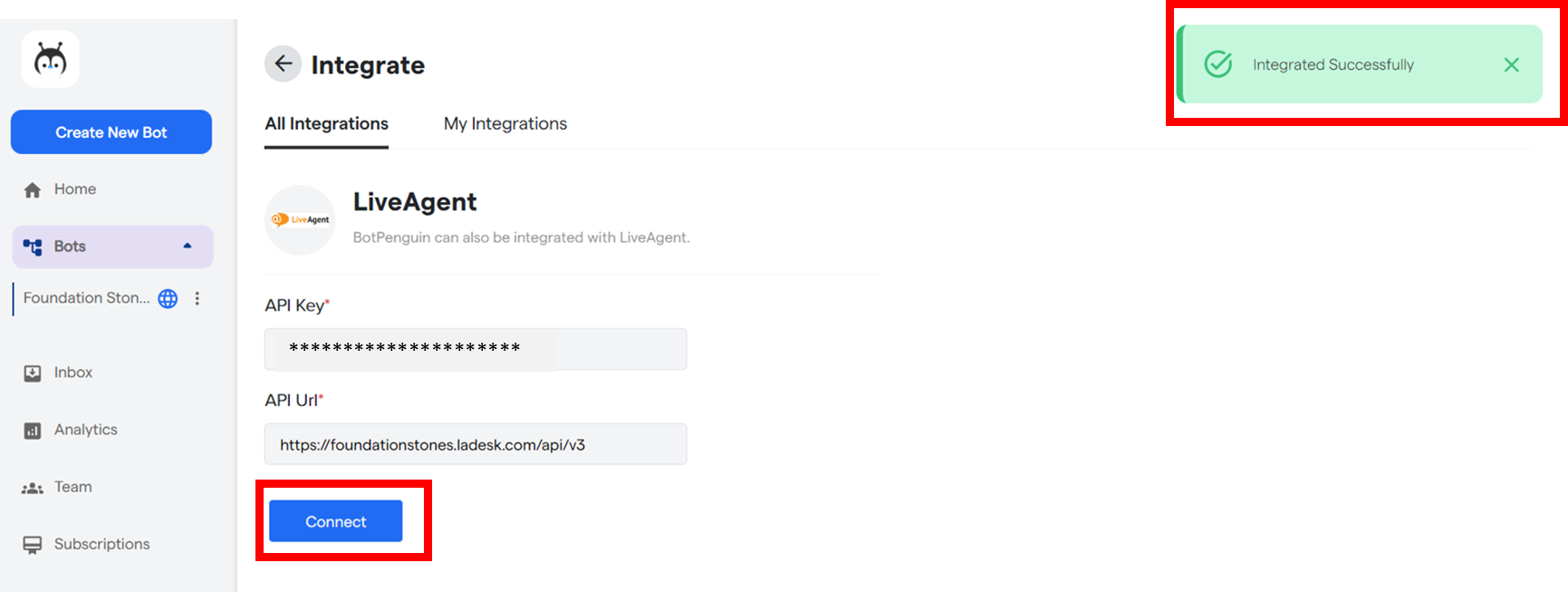
Task: Open the three-dot menu for Foundation Ston...
Action: click(197, 298)
